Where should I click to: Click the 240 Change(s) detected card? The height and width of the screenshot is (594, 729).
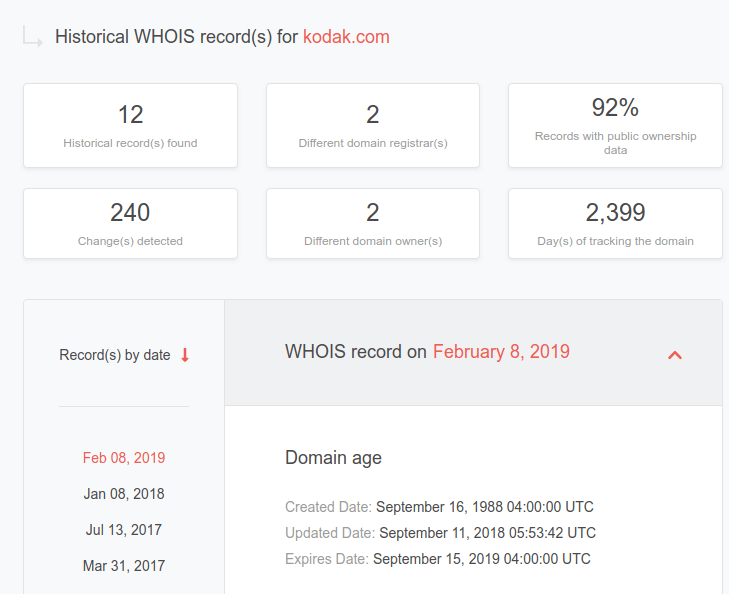(130, 224)
